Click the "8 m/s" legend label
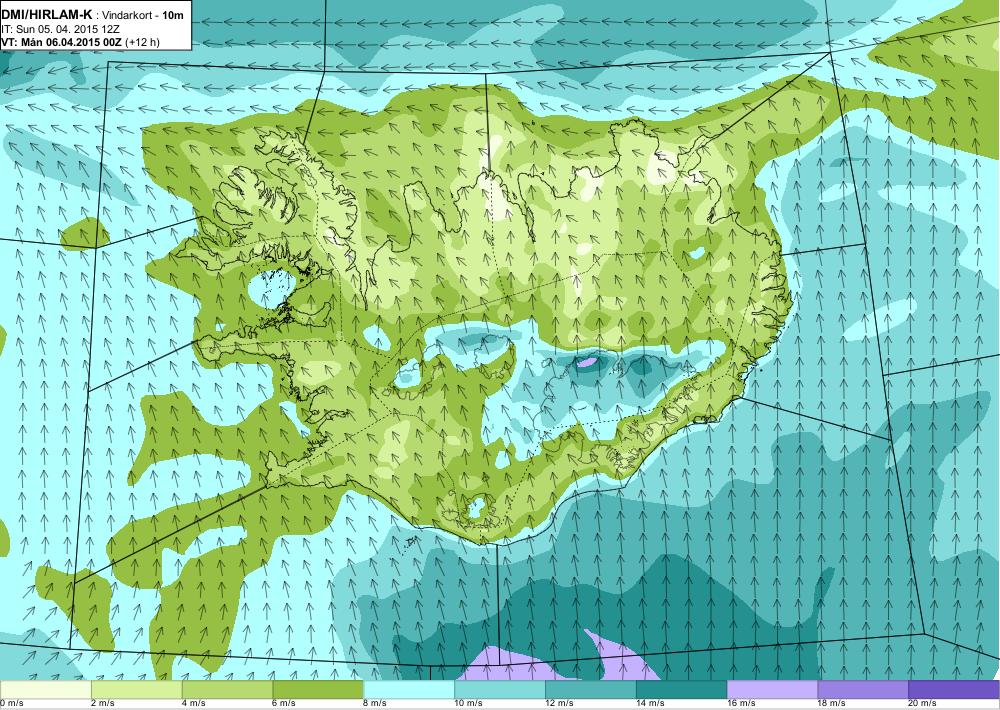The width and height of the screenshot is (1000, 710). click(376, 704)
